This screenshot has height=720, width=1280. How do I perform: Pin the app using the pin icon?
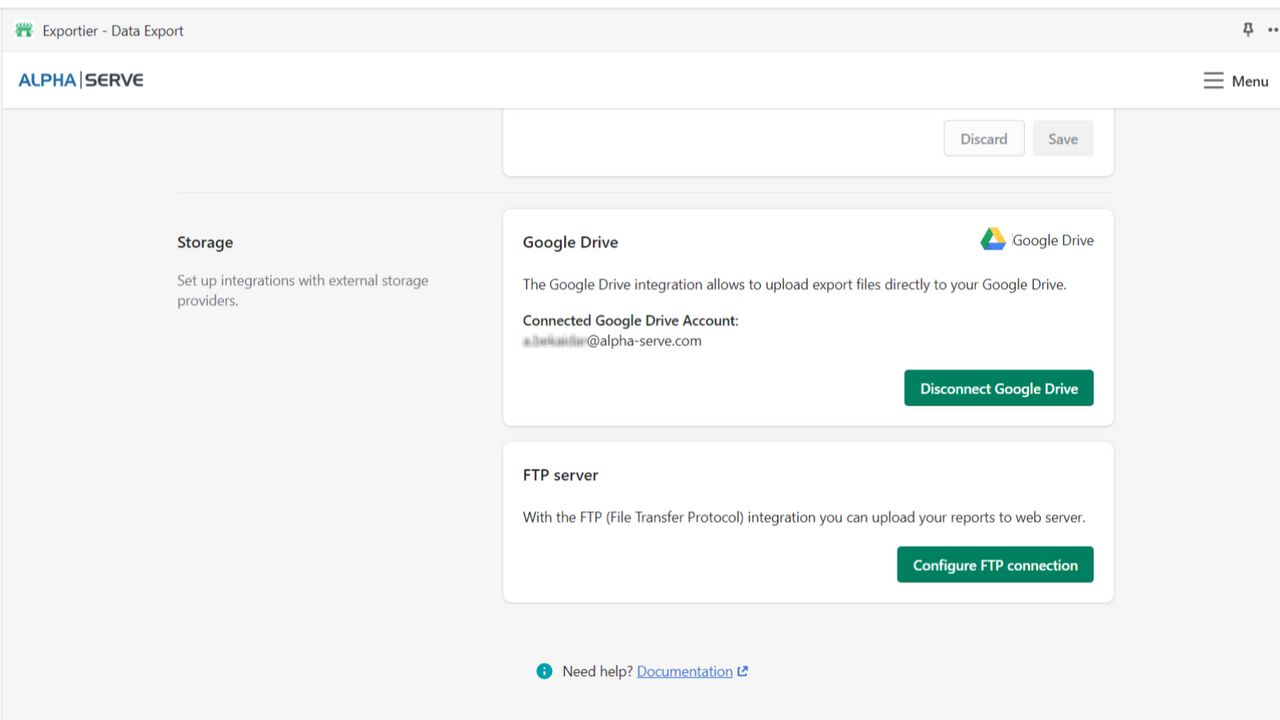1248,30
